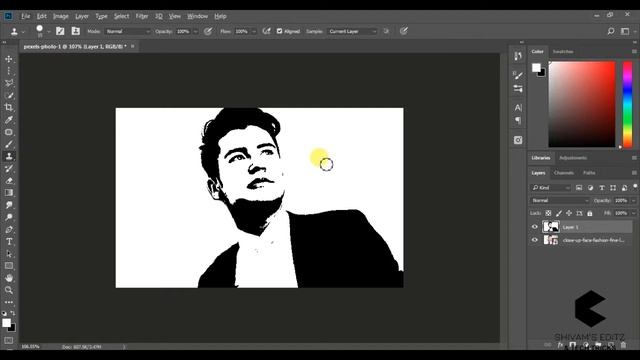Toggle pixel layer filter in Layers panel
640x360 pixels.
tap(579, 188)
